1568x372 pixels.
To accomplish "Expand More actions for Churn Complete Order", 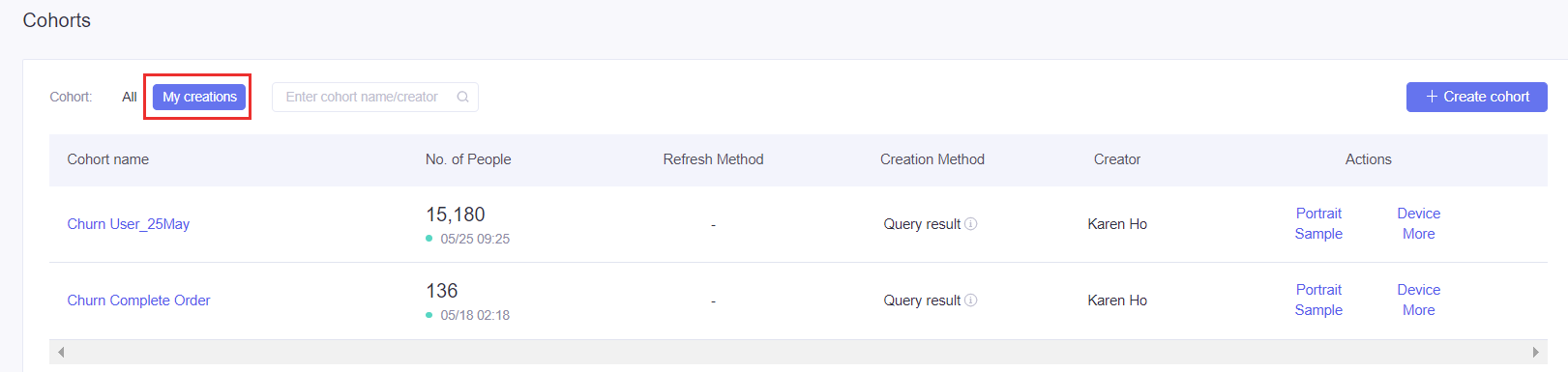I will [1419, 310].
